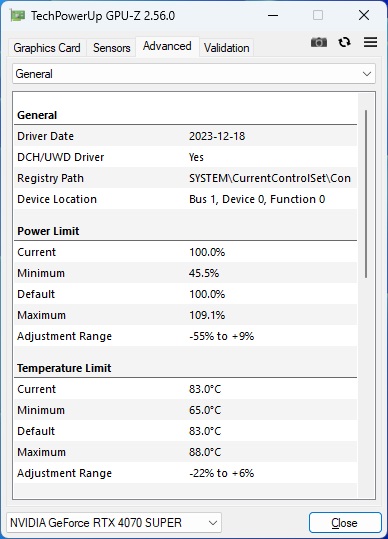Image resolution: width=388 pixels, height=539 pixels.
Task: Click the Power Limit section header
Action: (x=48, y=231)
